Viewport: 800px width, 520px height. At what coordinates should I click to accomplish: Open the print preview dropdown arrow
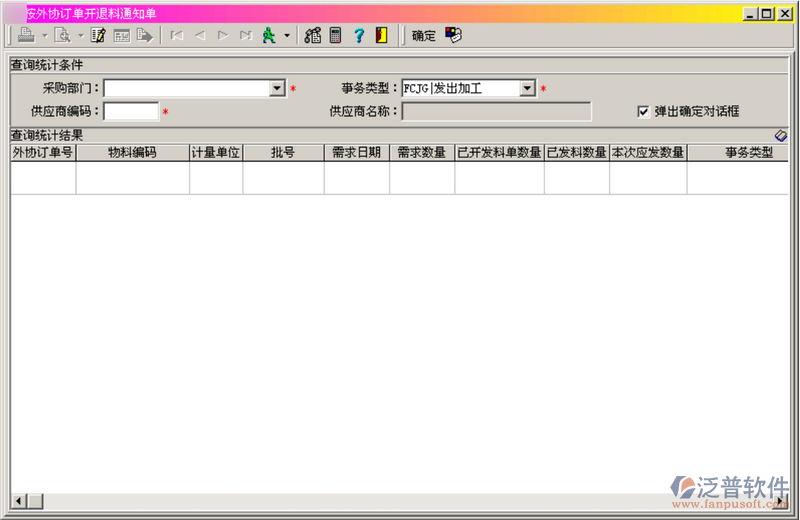click(81, 36)
